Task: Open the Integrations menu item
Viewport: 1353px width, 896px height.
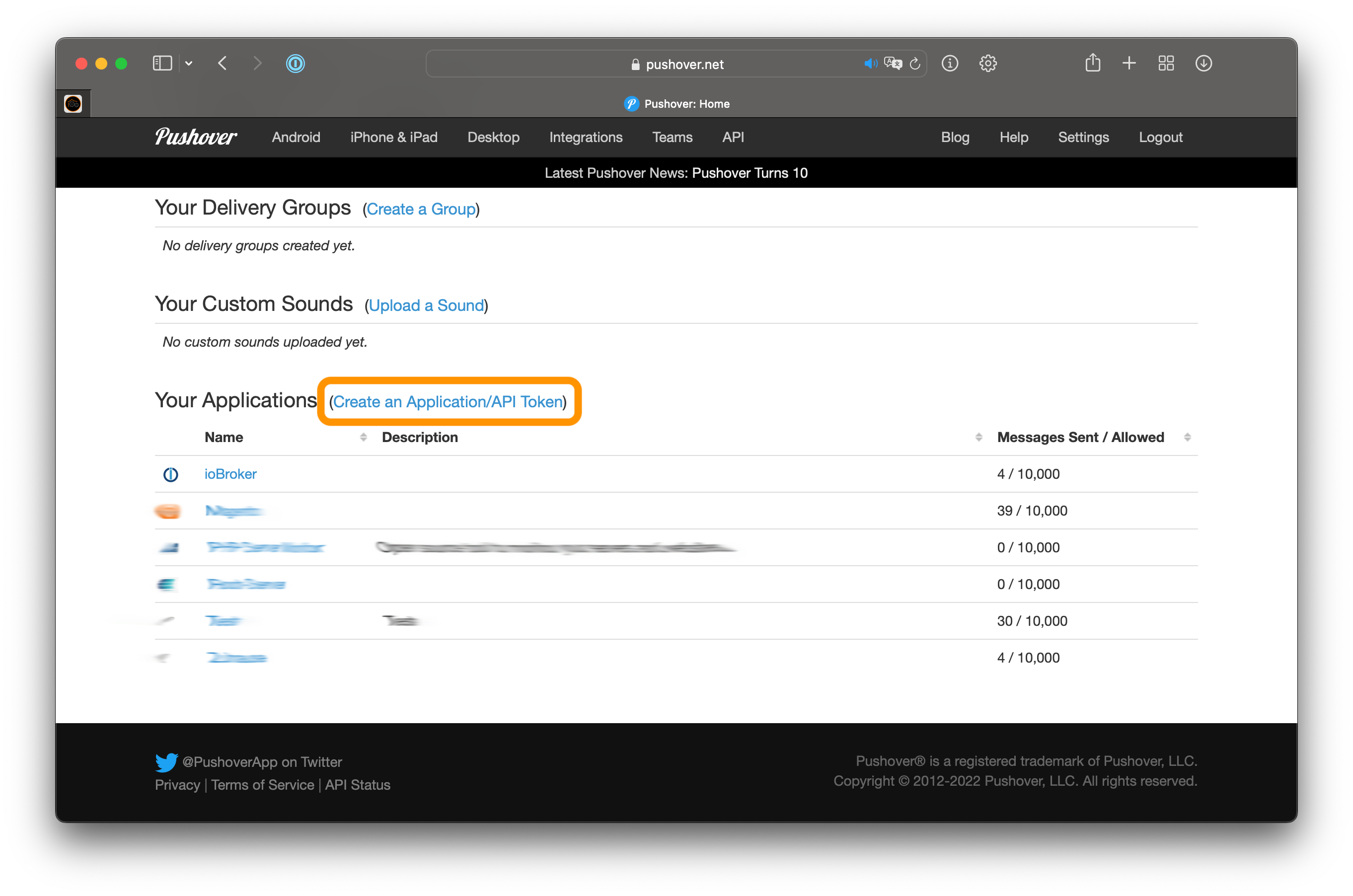Action: coord(586,137)
